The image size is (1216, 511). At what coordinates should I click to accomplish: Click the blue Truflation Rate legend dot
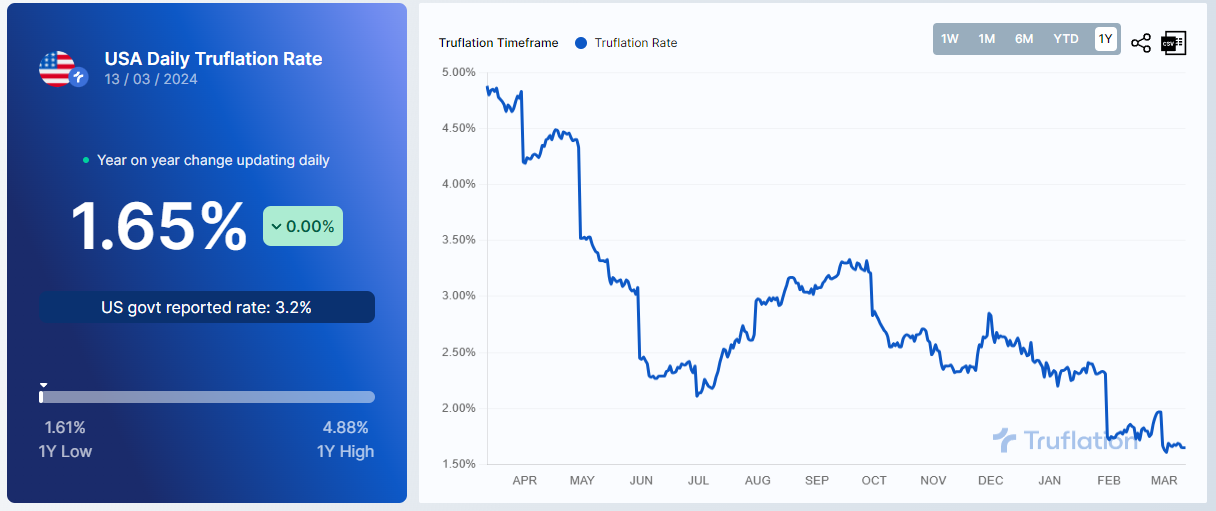point(581,43)
